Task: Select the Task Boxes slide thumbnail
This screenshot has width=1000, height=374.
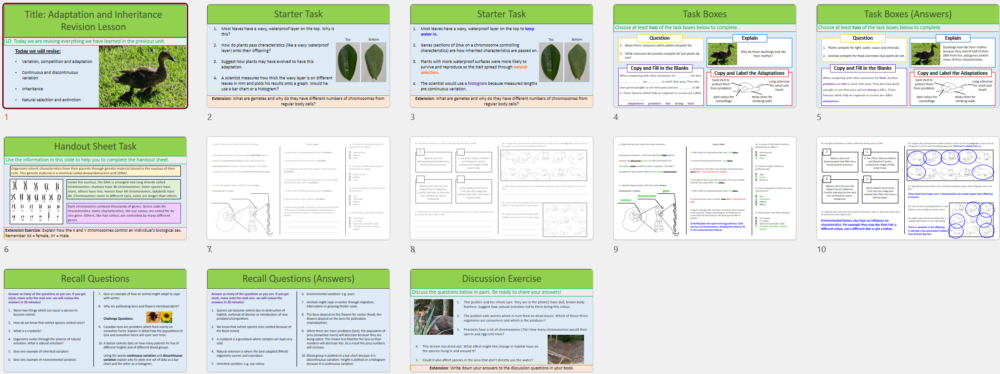Action: (705, 56)
